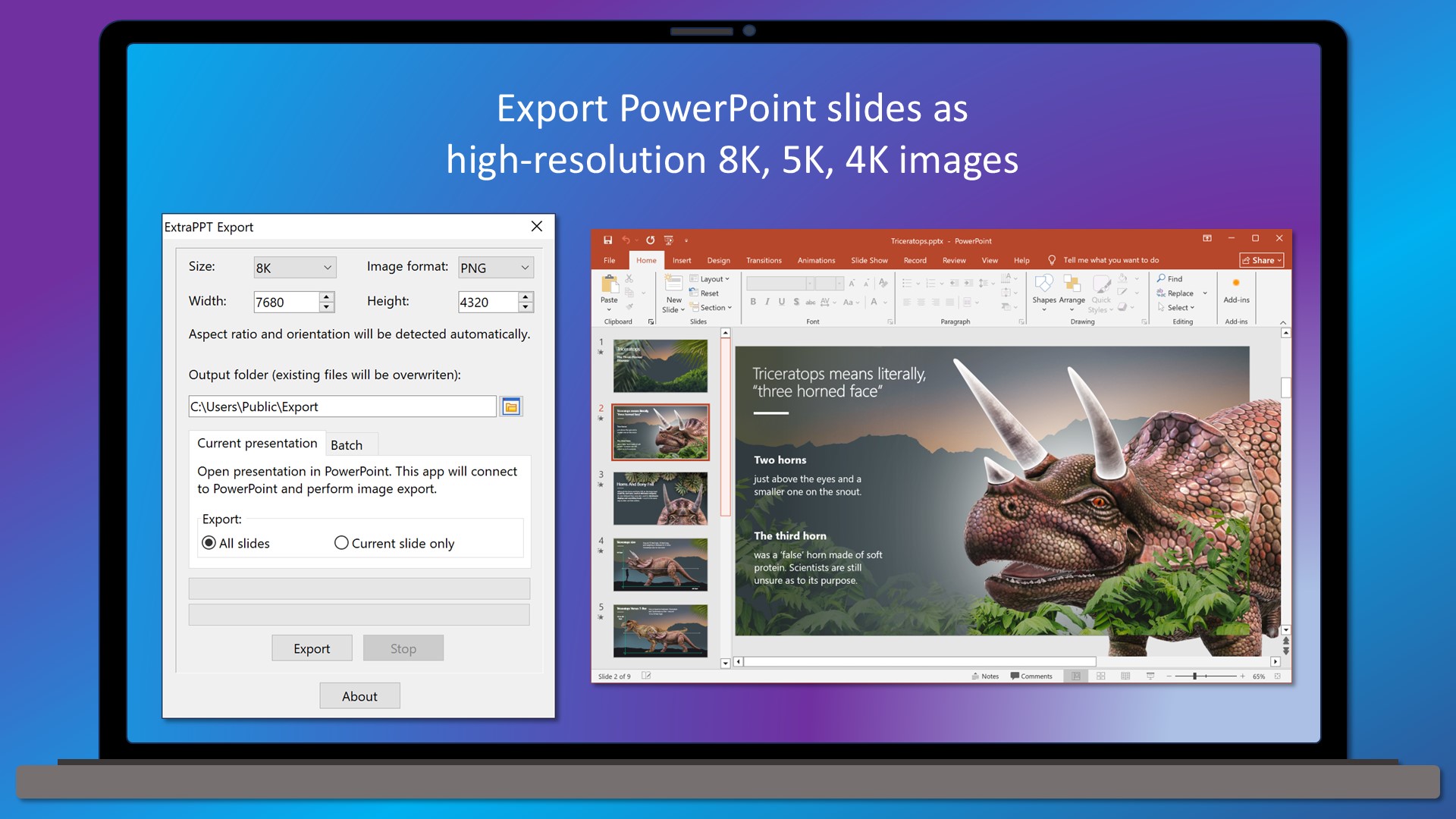Viewport: 1456px width, 819px height.
Task: Switch to the Transitions ribbon tab
Action: pyautogui.click(x=764, y=260)
